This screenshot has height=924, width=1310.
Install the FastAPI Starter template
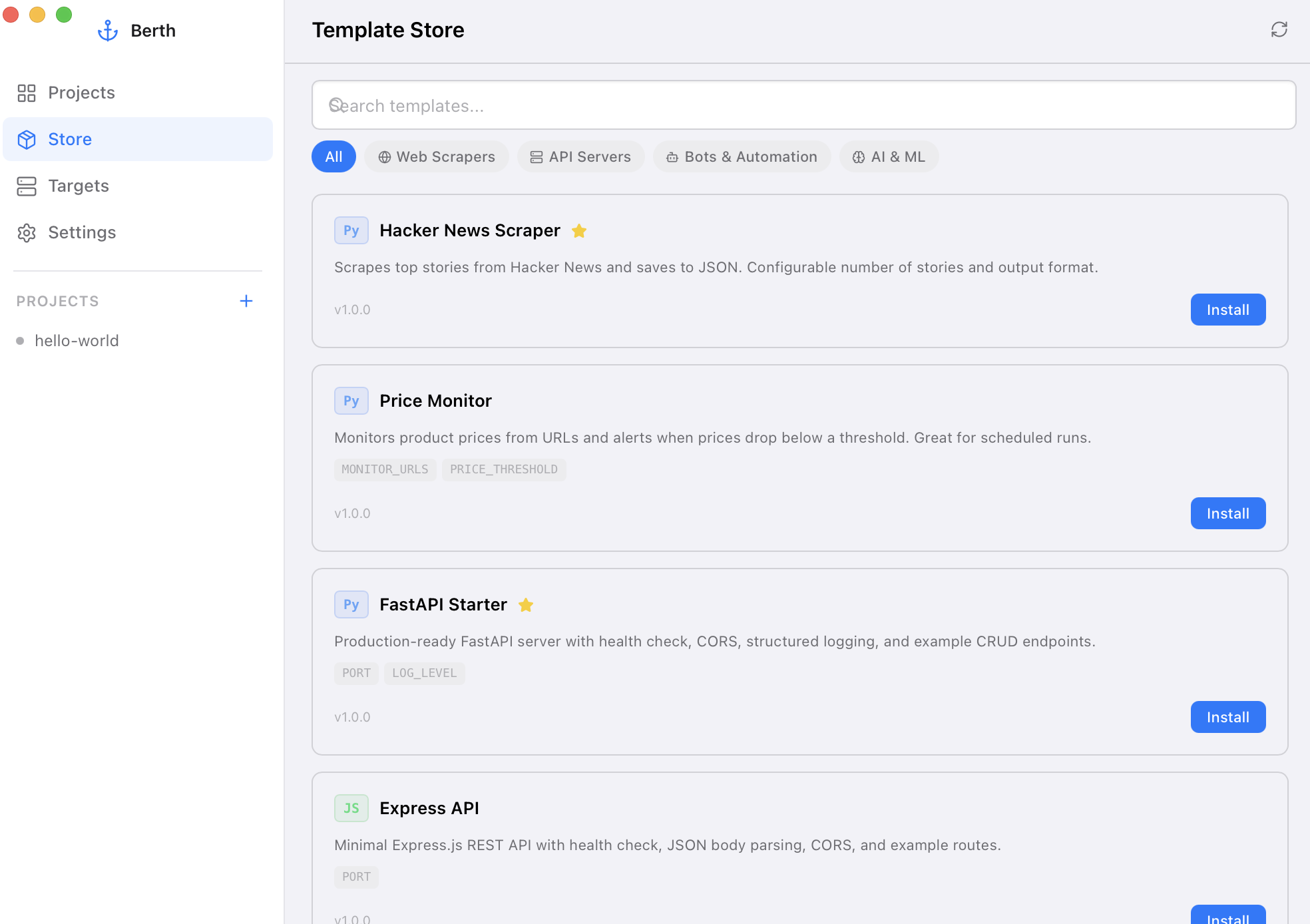(x=1227, y=717)
